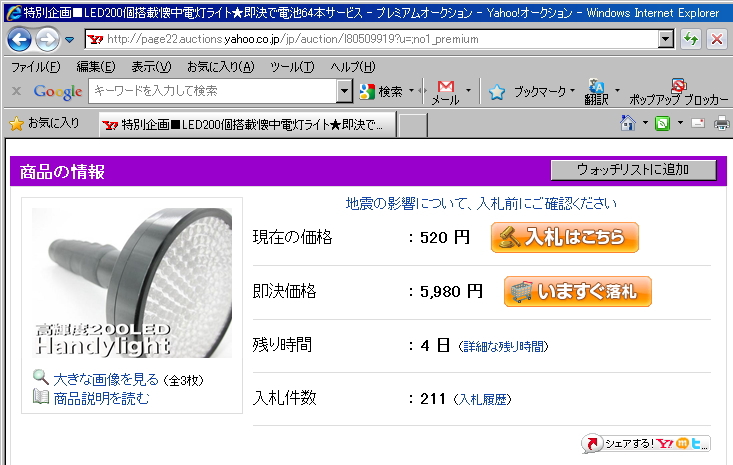
Task: Toggle the ポップアップ ブロッカー
Action: click(x=679, y=91)
